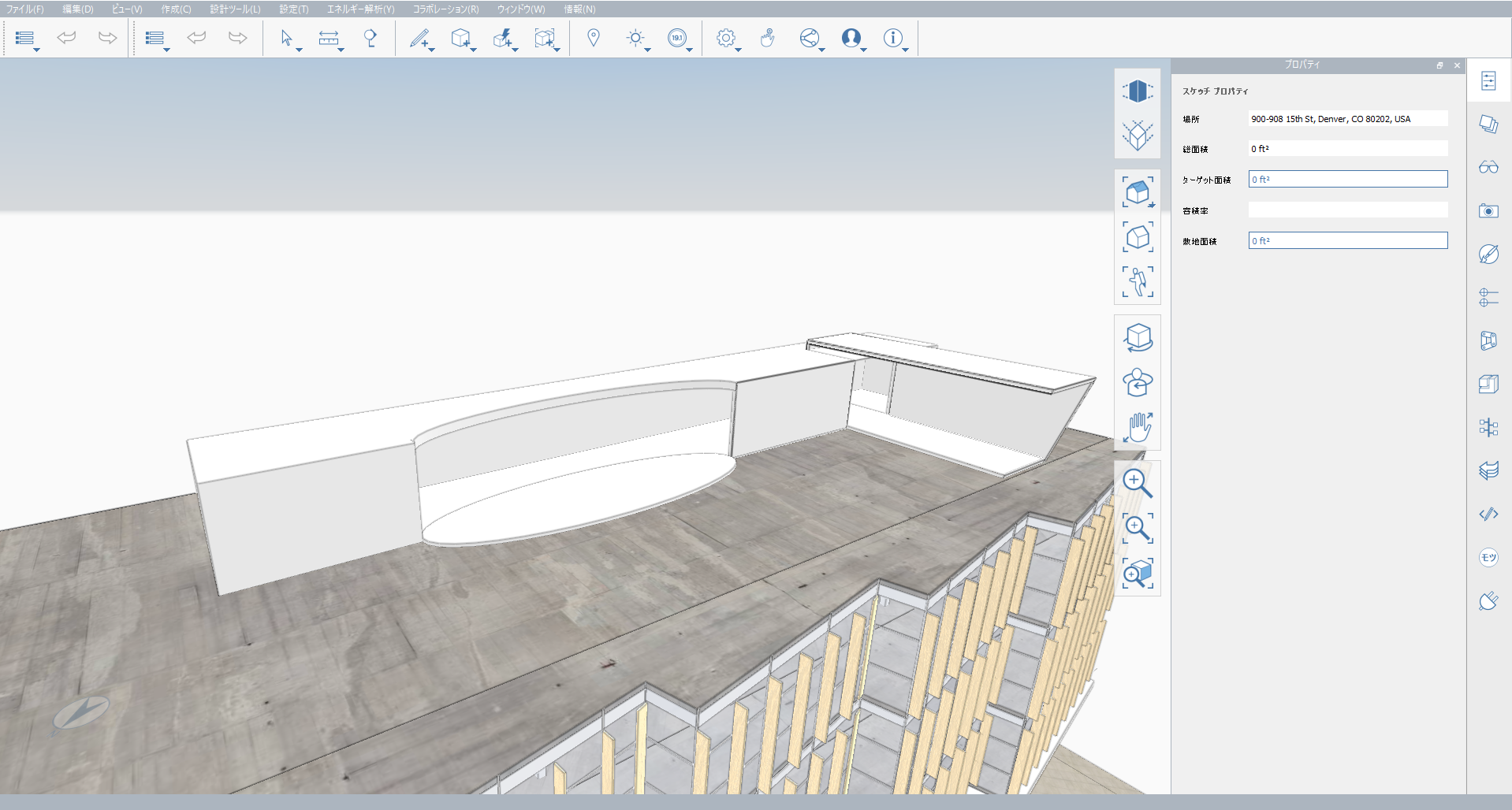Activate the Select arrow tool

click(x=289, y=38)
